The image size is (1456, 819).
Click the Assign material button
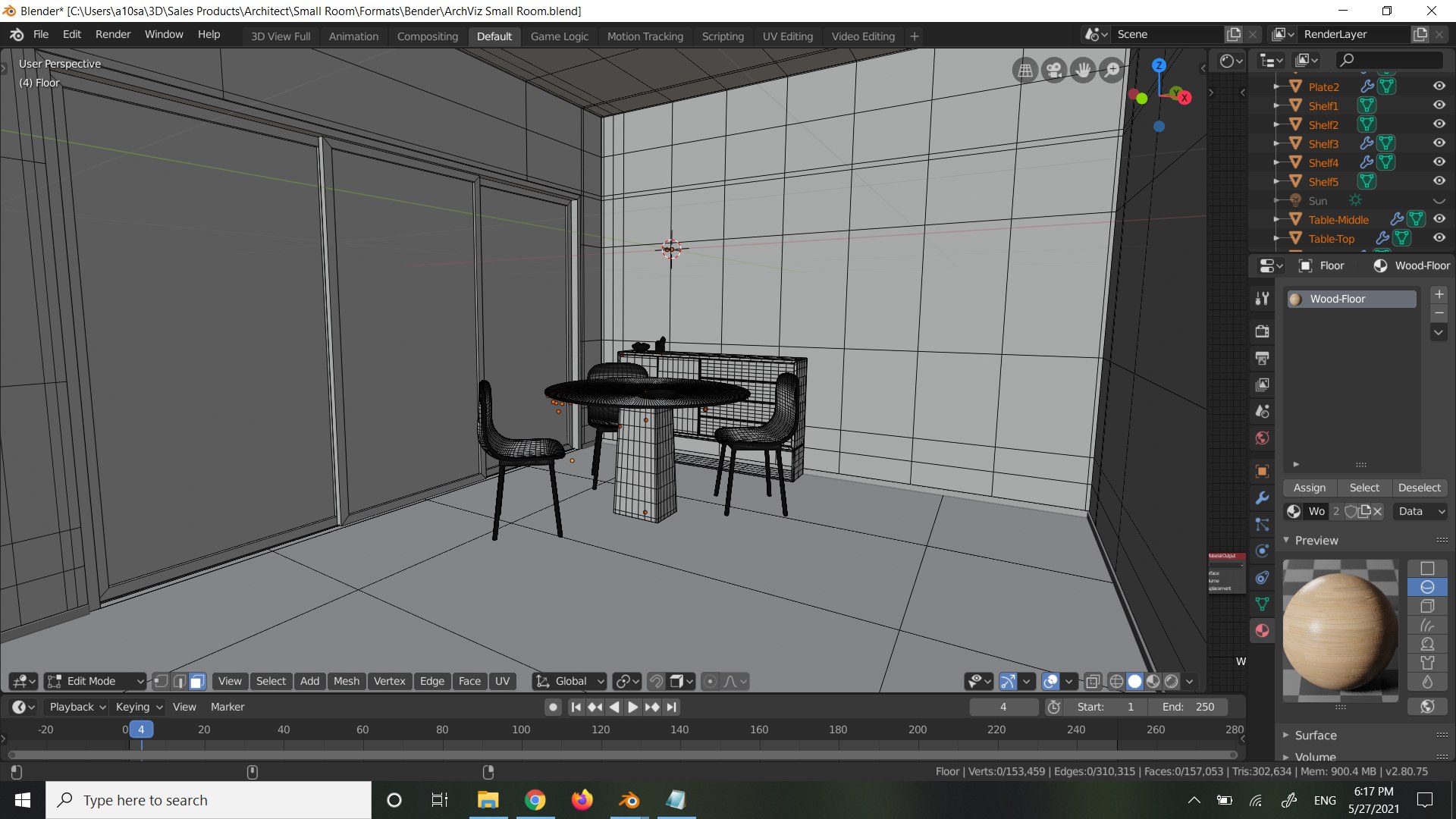tap(1310, 488)
